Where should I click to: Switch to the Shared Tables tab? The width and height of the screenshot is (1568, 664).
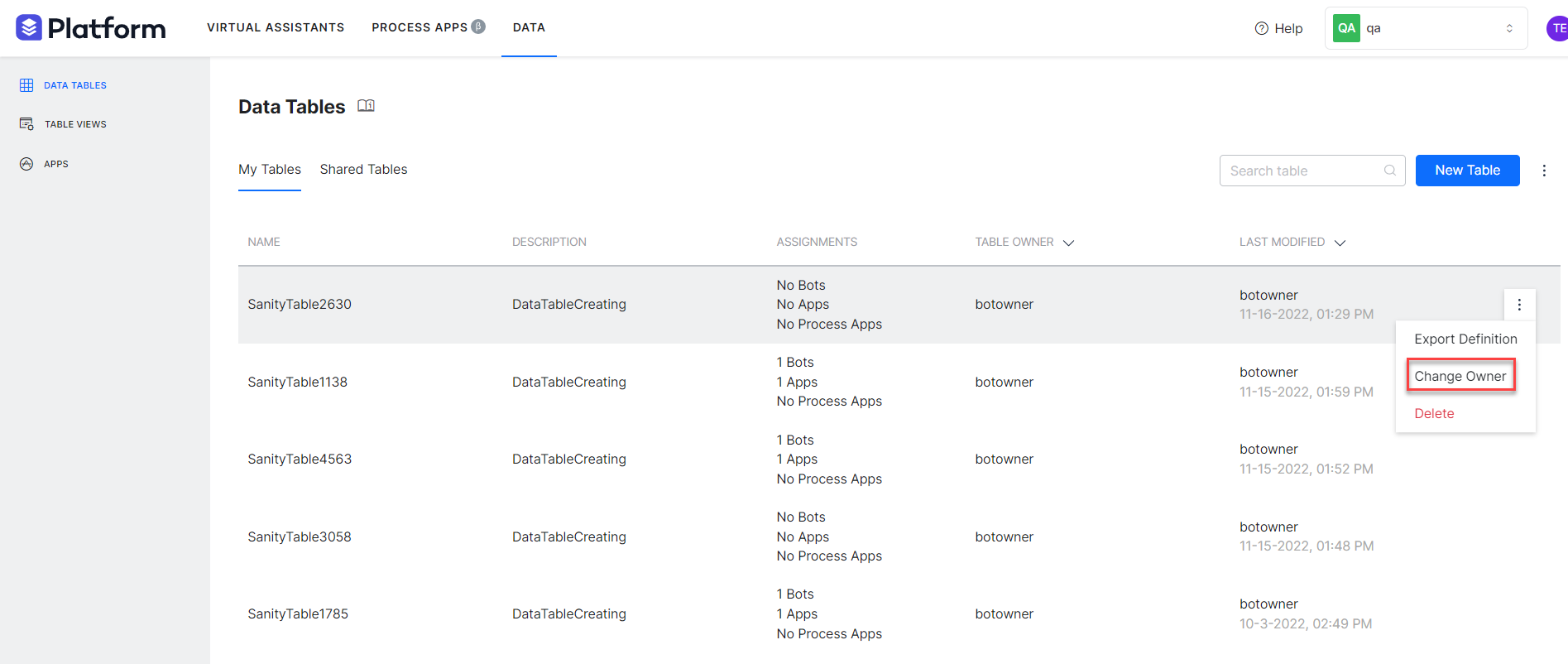(x=363, y=170)
